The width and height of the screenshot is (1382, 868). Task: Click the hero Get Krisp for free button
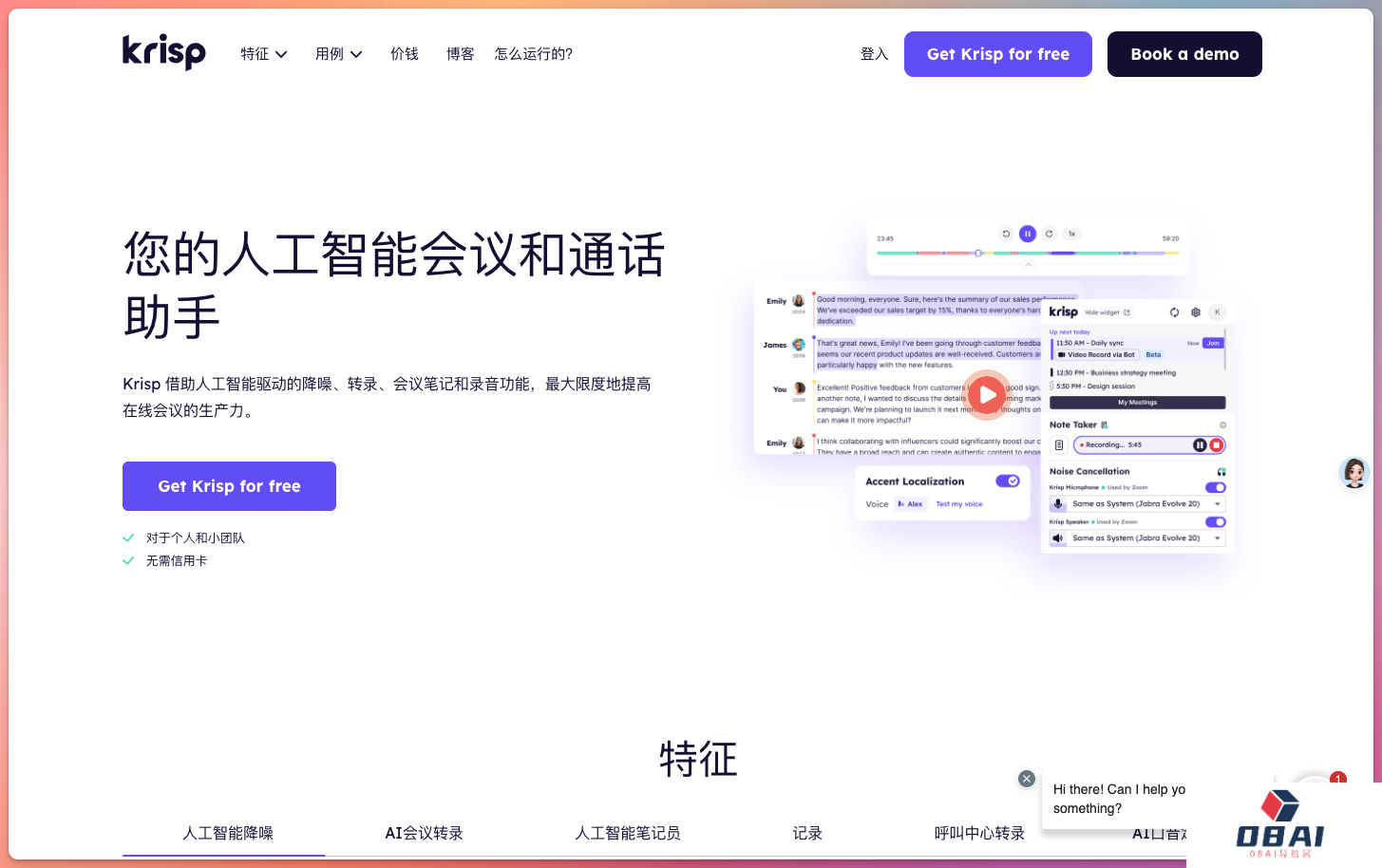pos(229,486)
